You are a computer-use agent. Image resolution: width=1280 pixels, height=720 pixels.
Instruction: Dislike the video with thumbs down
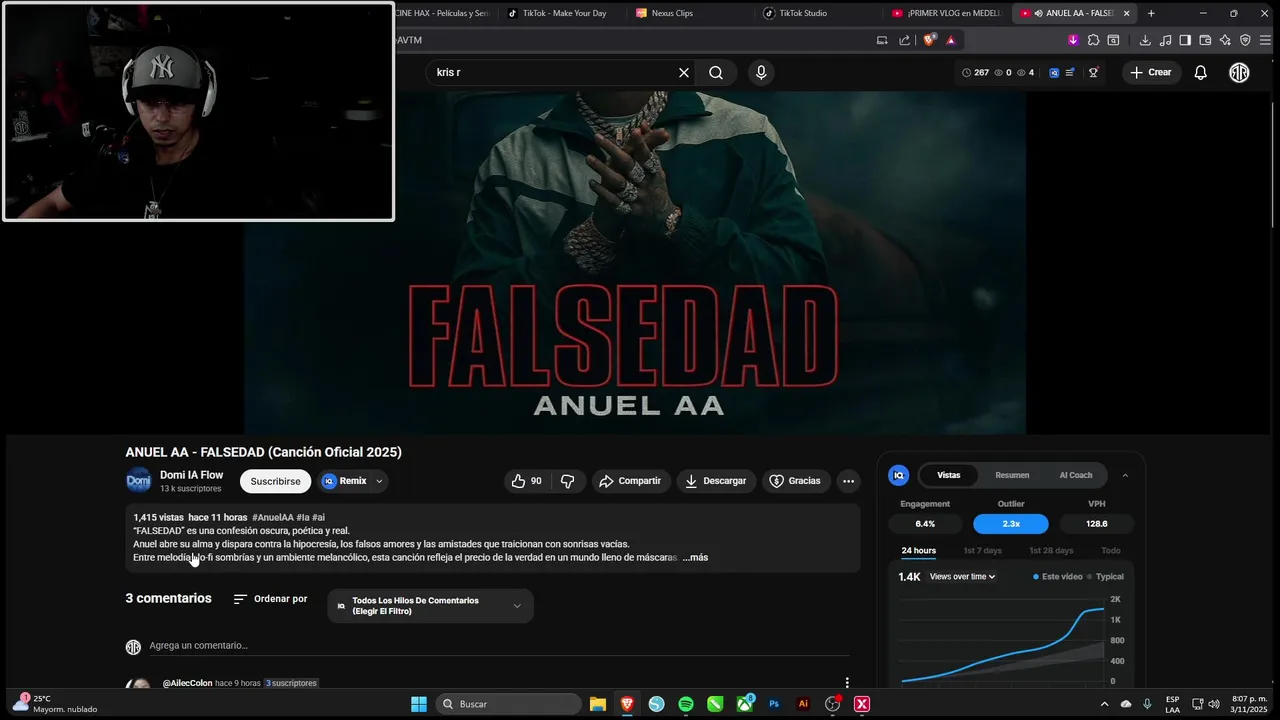[x=567, y=481]
